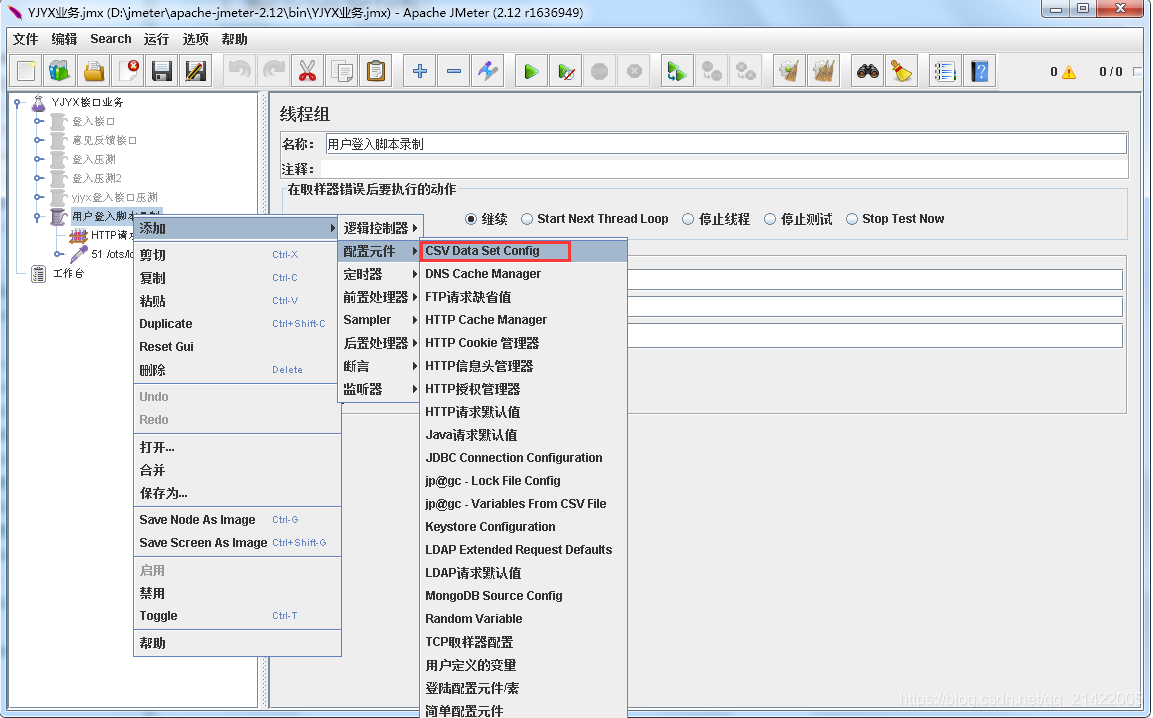1153x718 pixels.
Task: Click 禁用 in the context menu
Action: (x=237, y=593)
